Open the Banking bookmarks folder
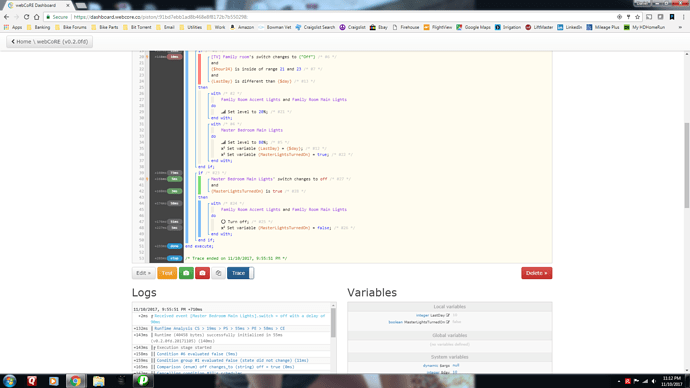Screen dimensions: 690x388 [x=38, y=27]
